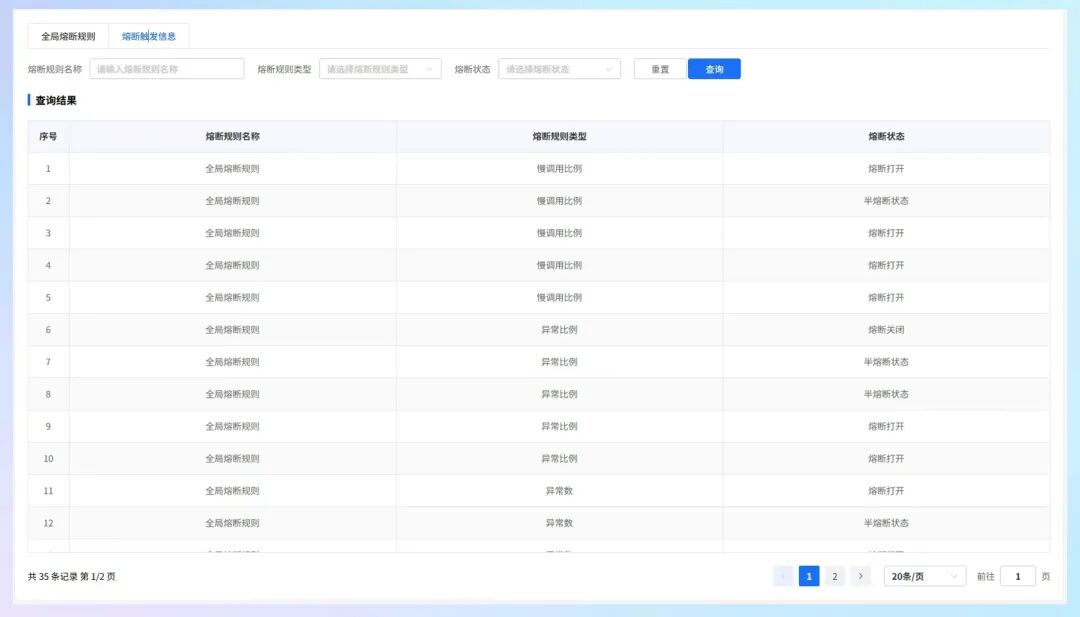Click row number 4 cell
Viewport: 1080px width, 617px height.
[48, 265]
